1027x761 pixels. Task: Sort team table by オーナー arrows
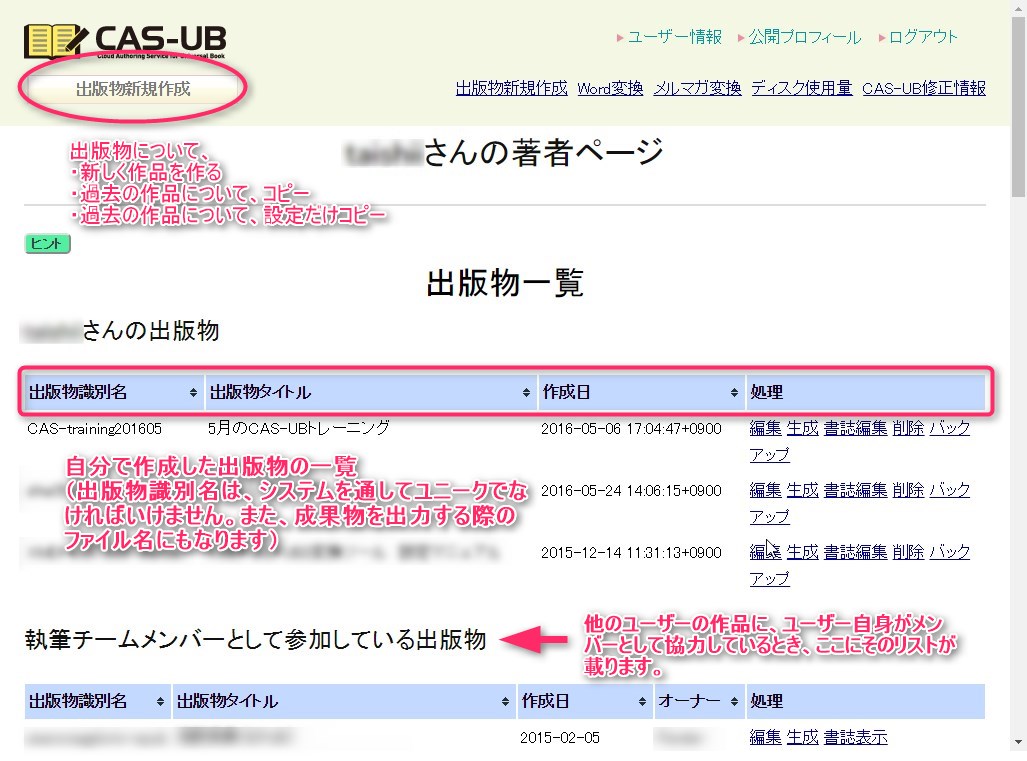pyautogui.click(x=734, y=701)
